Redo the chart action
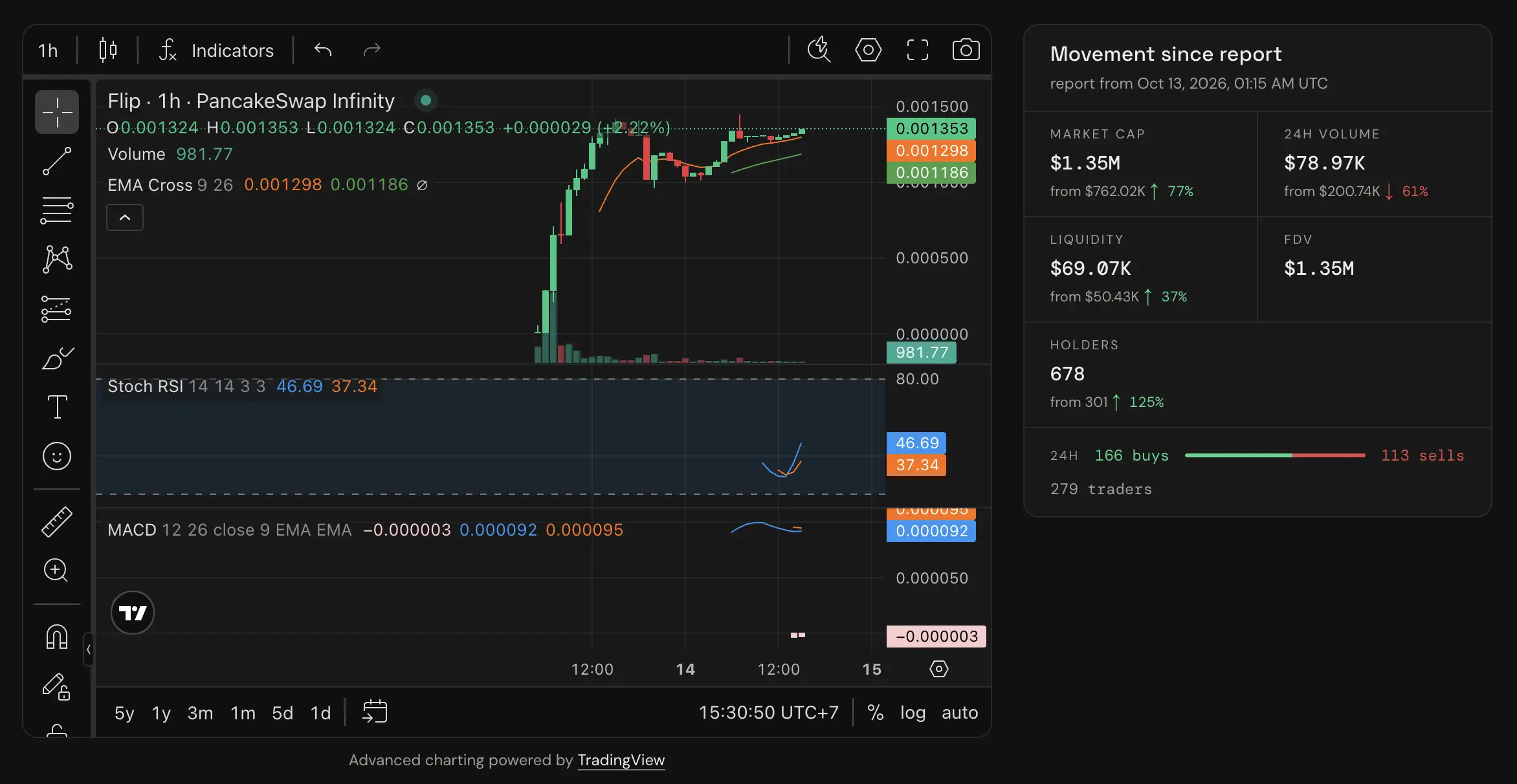 pyautogui.click(x=371, y=50)
